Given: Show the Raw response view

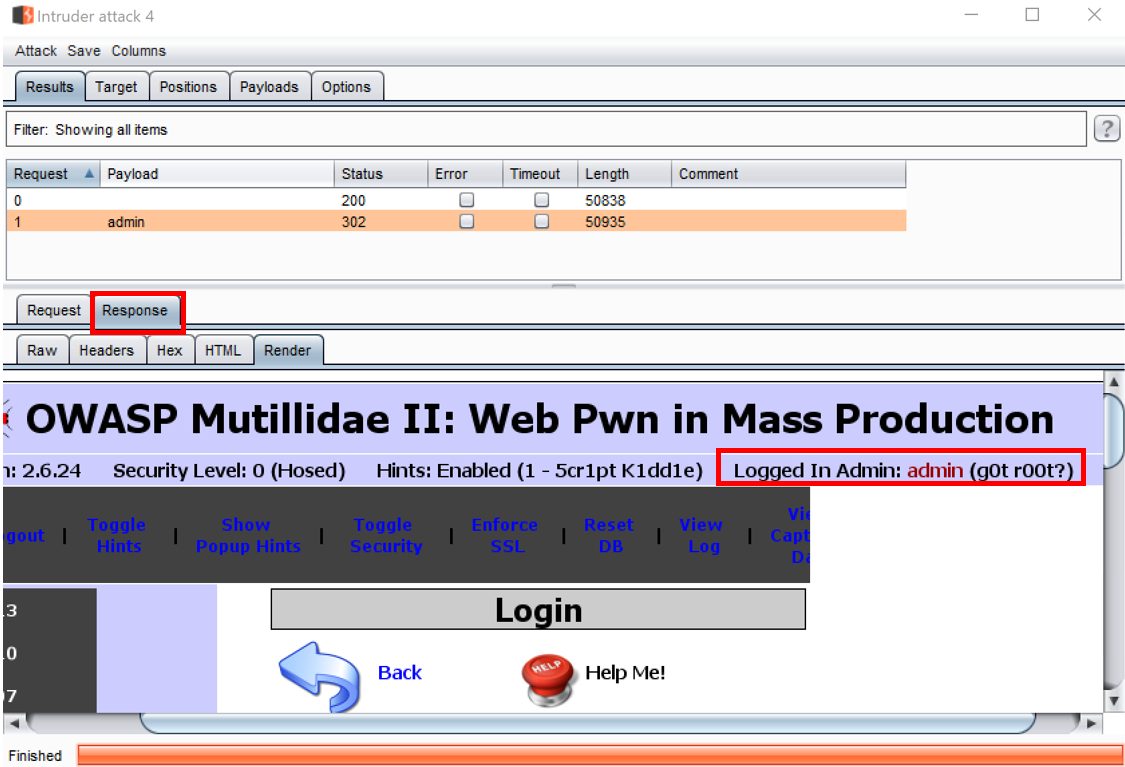Looking at the screenshot, I should click(x=42, y=350).
